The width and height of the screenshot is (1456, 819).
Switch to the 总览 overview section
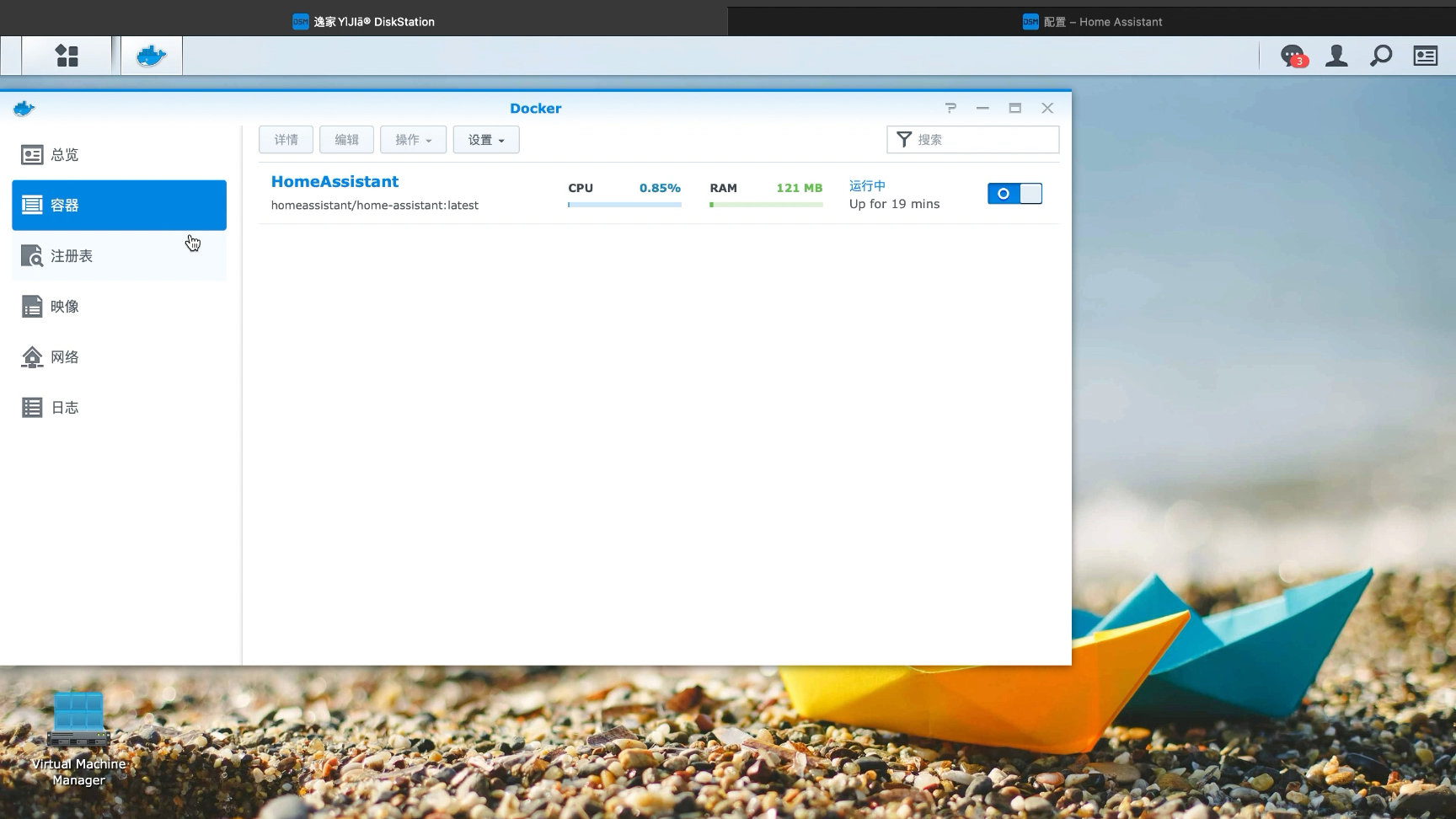coord(119,154)
